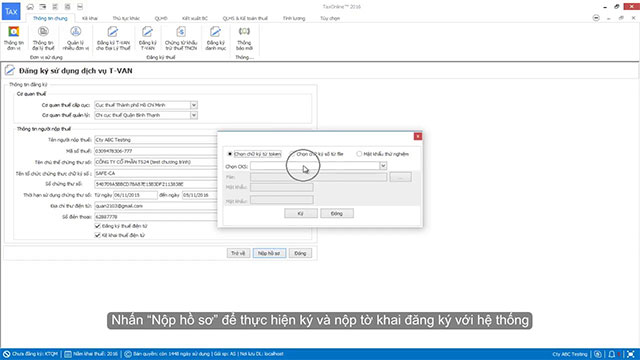Switch to Tính lương tab
This screenshot has height=360, width=640.
[x=294, y=18]
